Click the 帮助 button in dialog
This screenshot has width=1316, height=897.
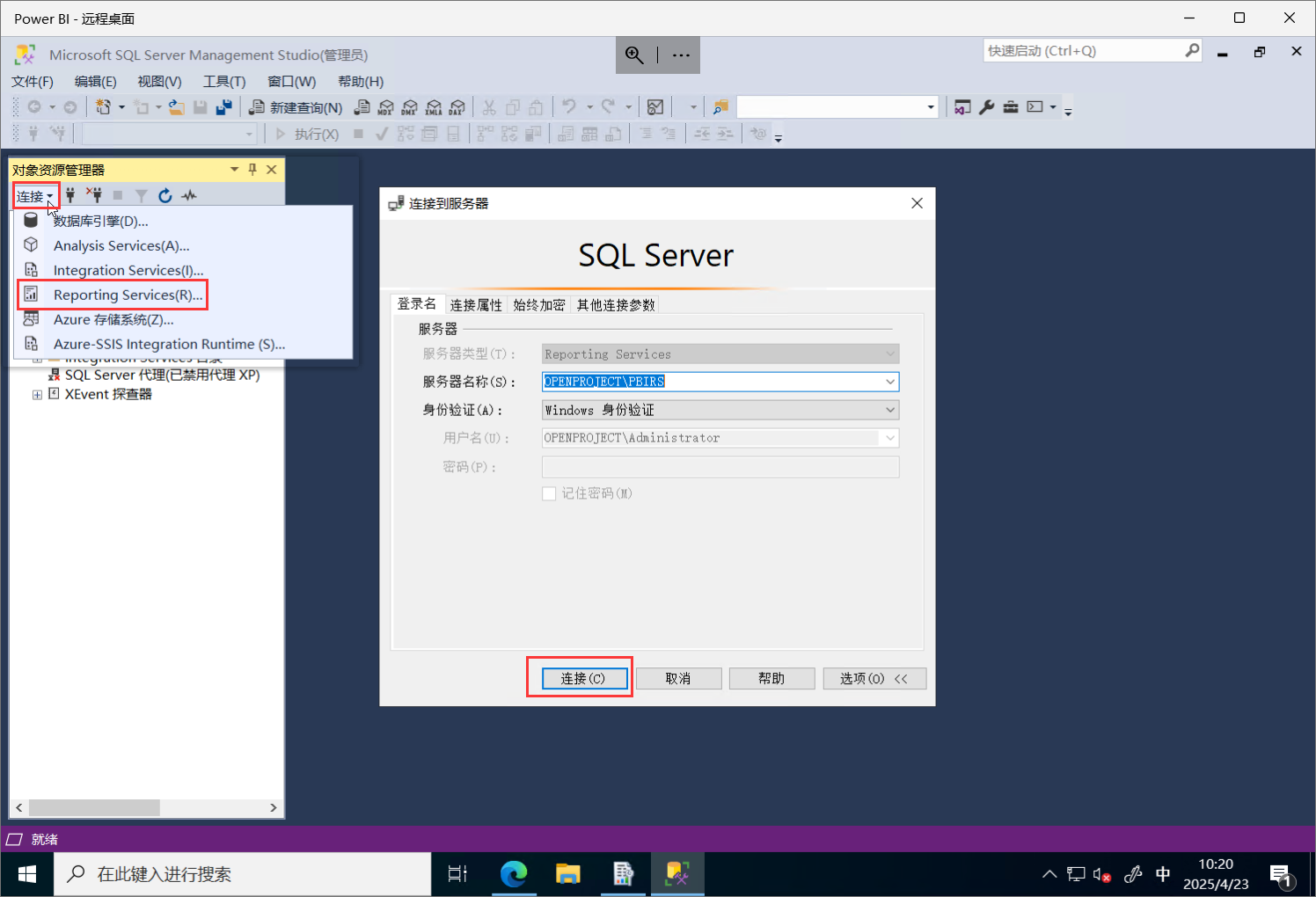[771, 679]
